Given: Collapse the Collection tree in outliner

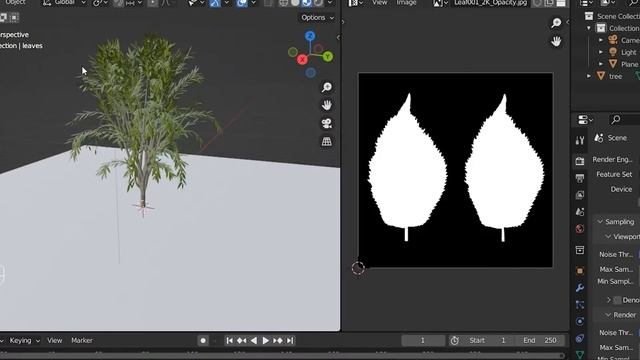Looking at the screenshot, I should point(589,28).
